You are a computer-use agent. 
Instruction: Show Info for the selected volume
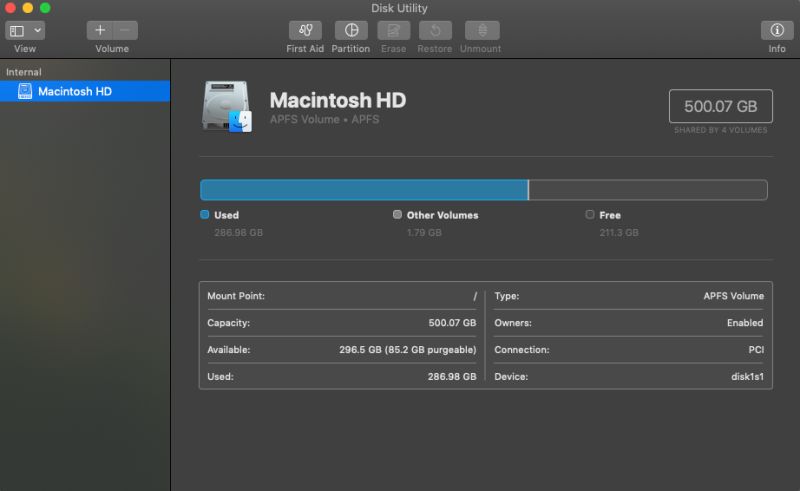click(x=777, y=30)
